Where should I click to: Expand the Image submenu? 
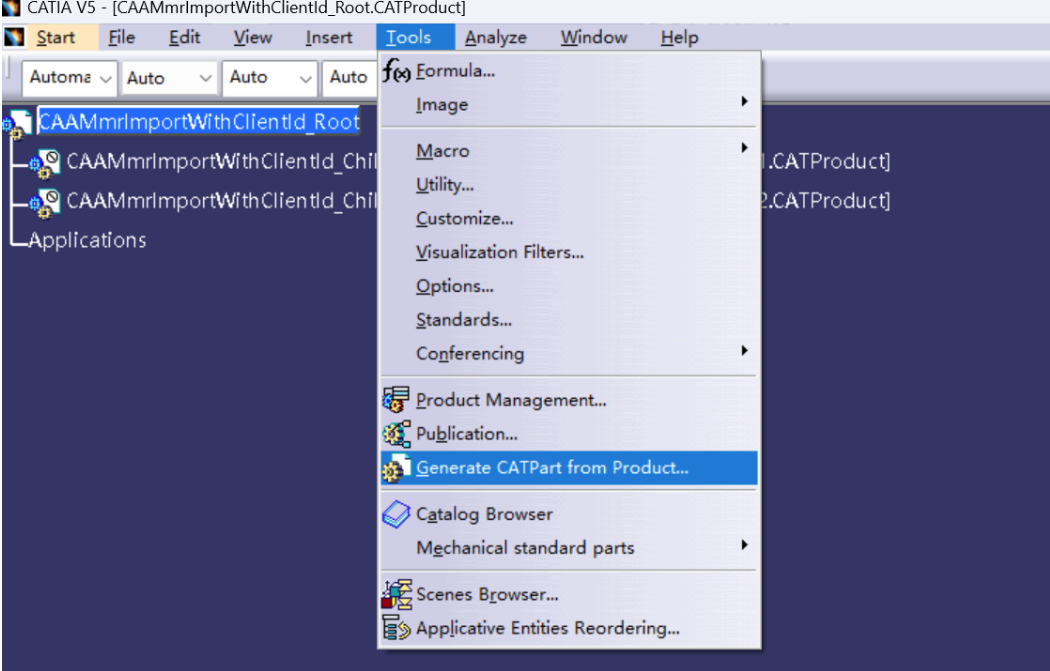coord(569,104)
